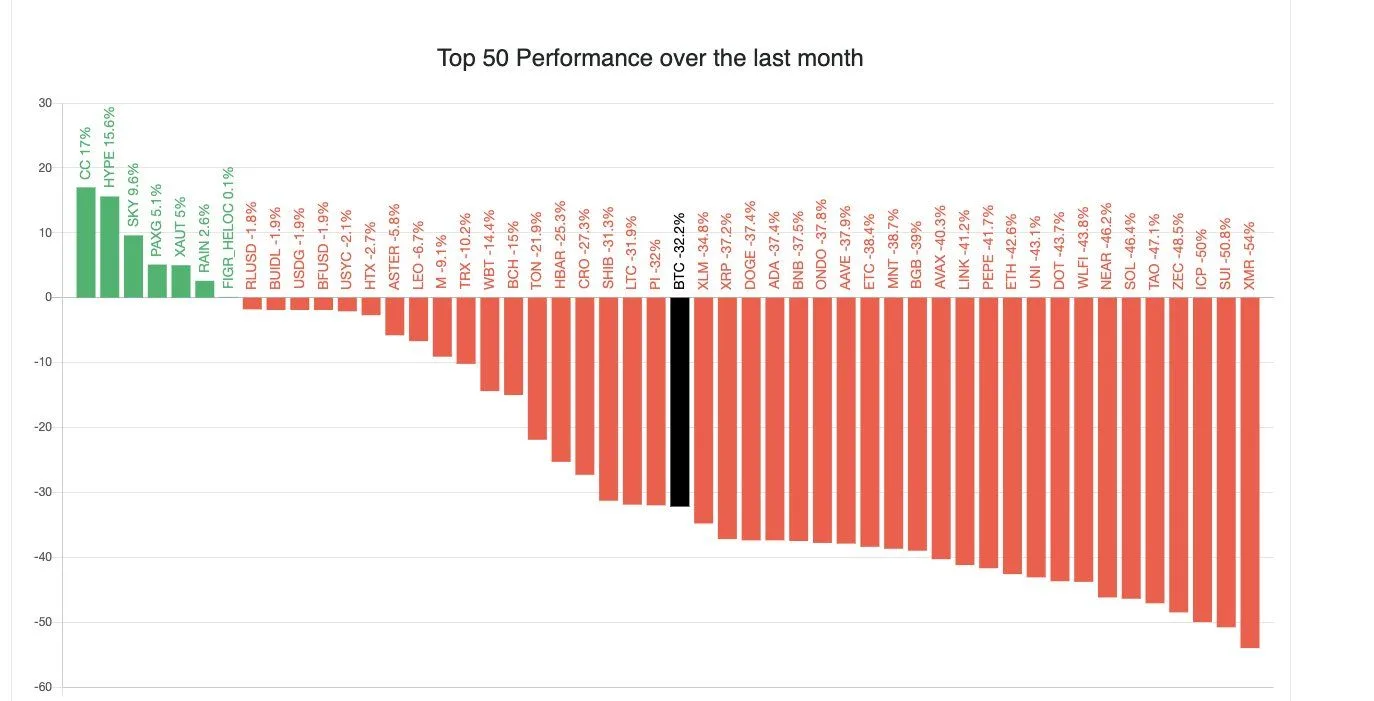1374x701 pixels.
Task: Select the XRP -37.2% bar
Action: 727,418
